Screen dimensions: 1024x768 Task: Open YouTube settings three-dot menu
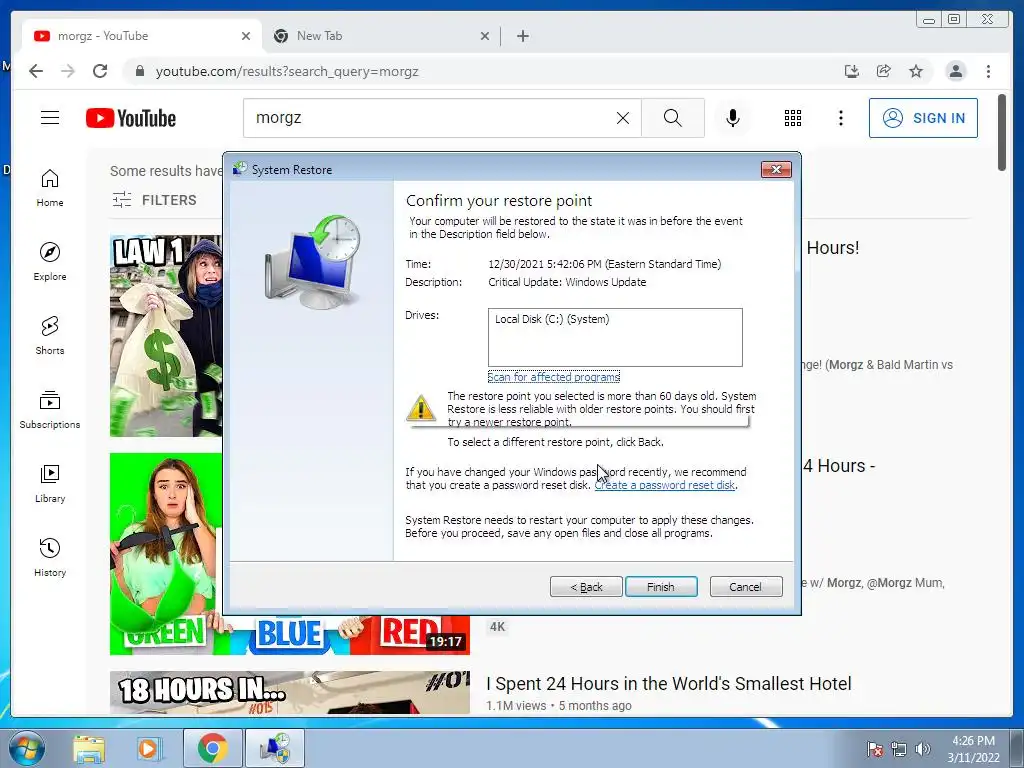tap(840, 118)
